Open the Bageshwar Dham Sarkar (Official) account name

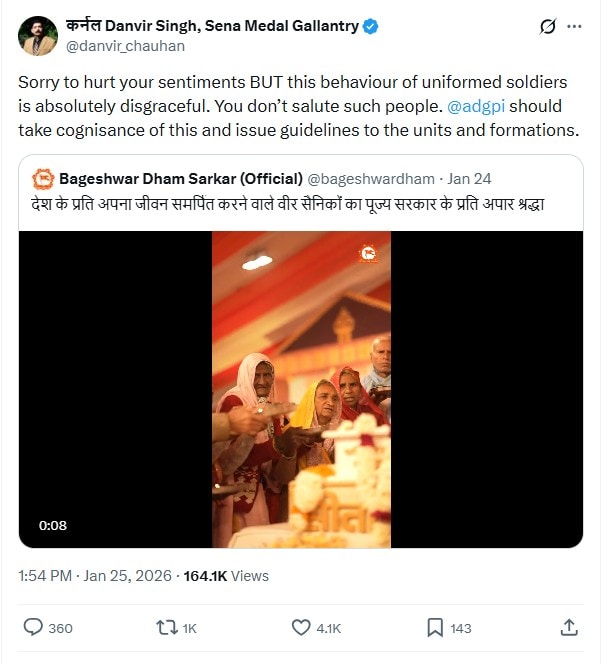(181, 179)
